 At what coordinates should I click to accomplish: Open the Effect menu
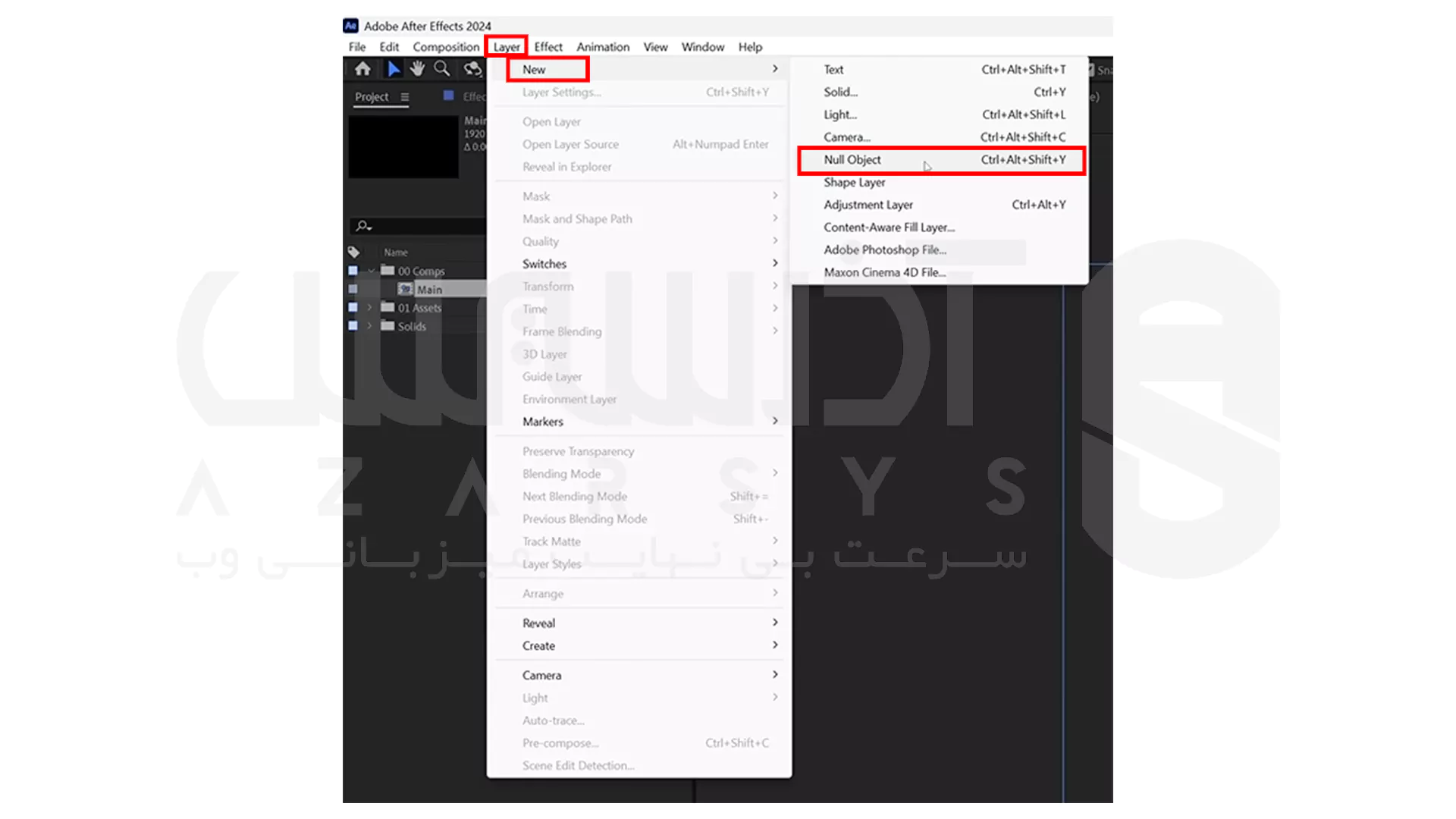click(x=548, y=47)
